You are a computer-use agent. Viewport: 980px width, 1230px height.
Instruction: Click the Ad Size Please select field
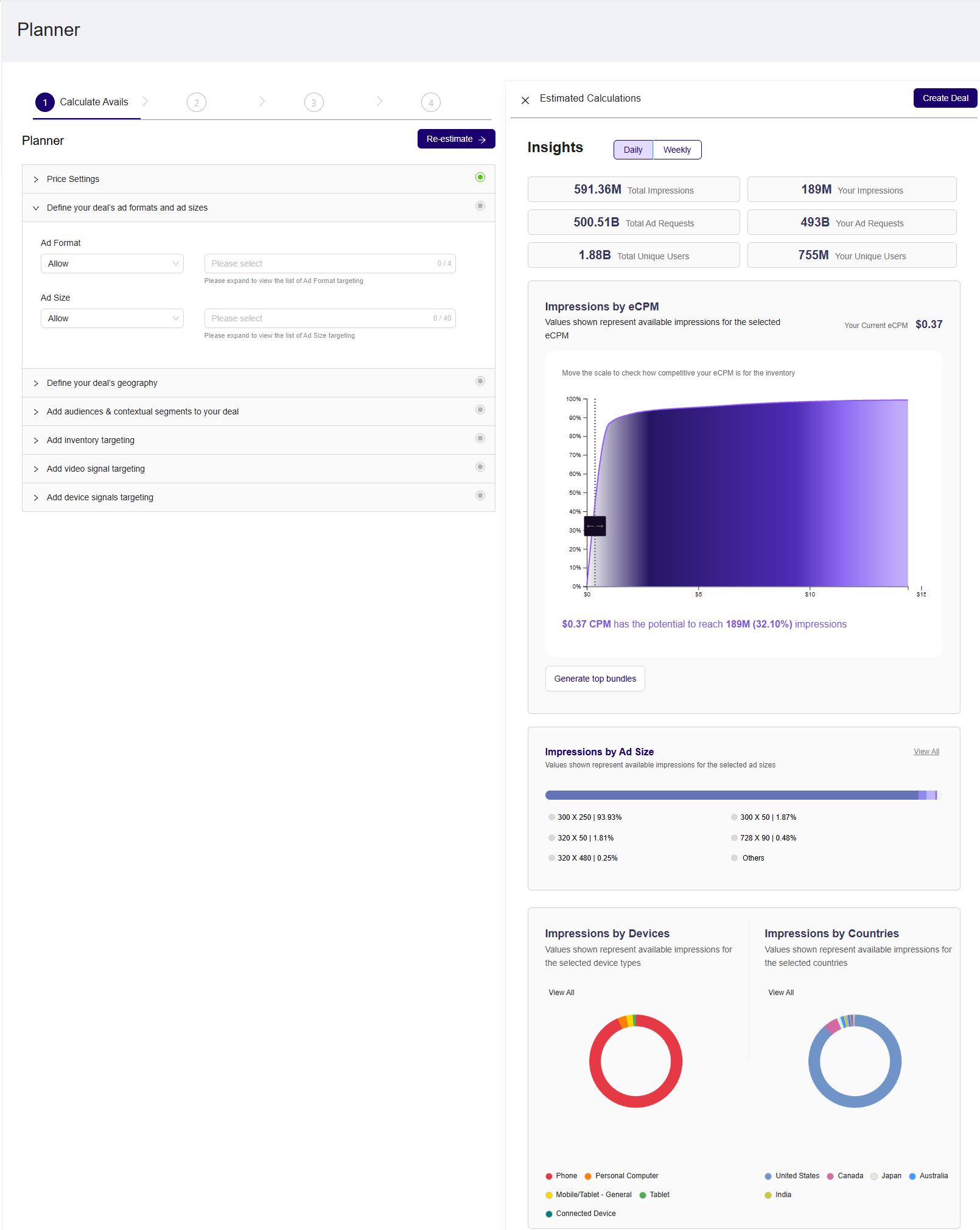[x=330, y=318]
